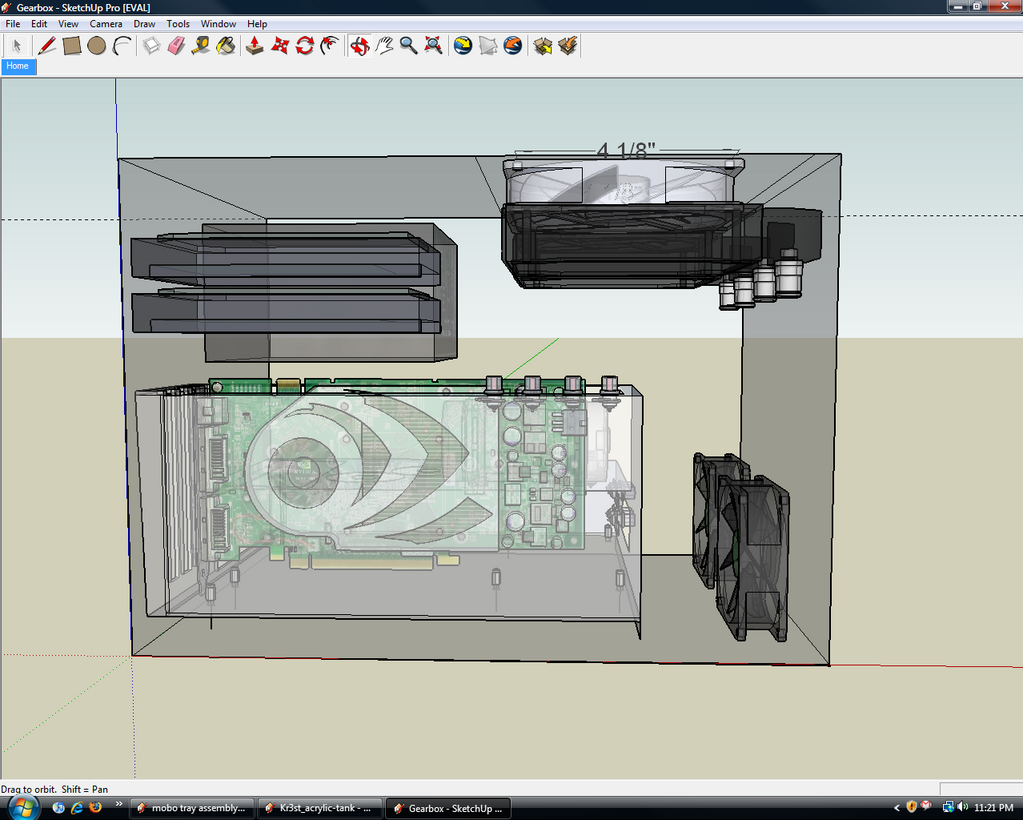This screenshot has height=820, width=1023.
Task: Switch to the Home scene tab
Action: [x=18, y=66]
